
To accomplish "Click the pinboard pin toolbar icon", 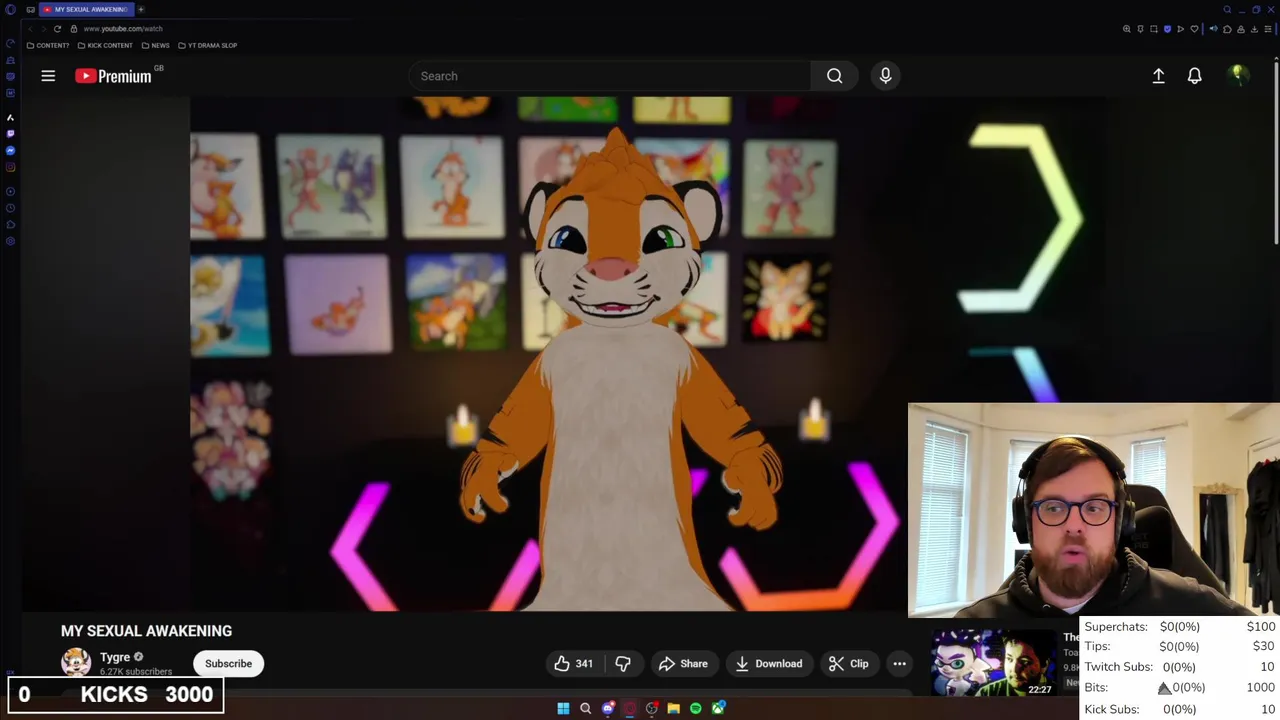I will [x=1140, y=29].
